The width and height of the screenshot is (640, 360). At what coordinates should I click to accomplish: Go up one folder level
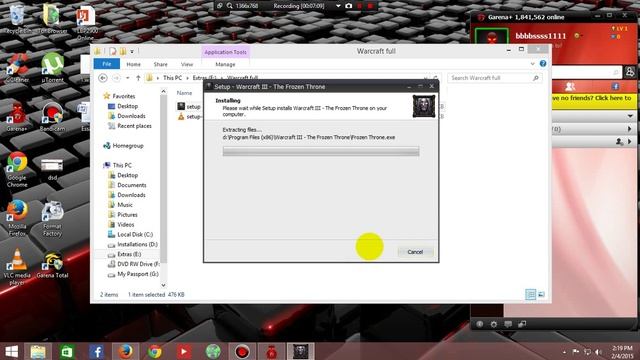[138, 78]
